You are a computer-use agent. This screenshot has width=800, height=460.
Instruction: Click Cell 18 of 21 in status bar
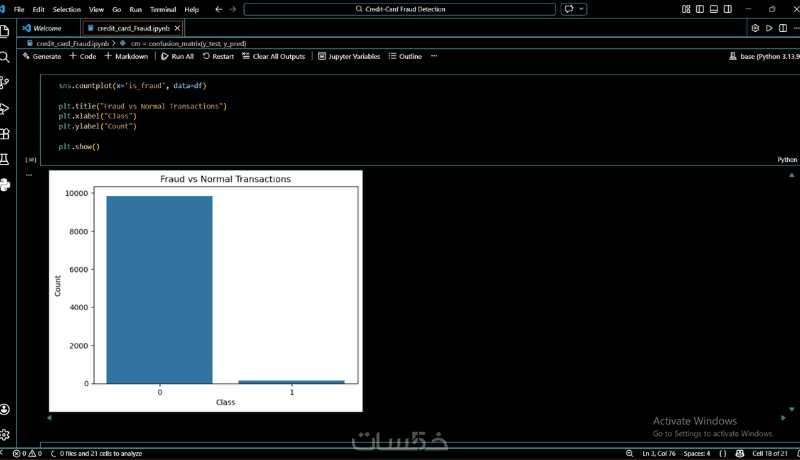769,453
